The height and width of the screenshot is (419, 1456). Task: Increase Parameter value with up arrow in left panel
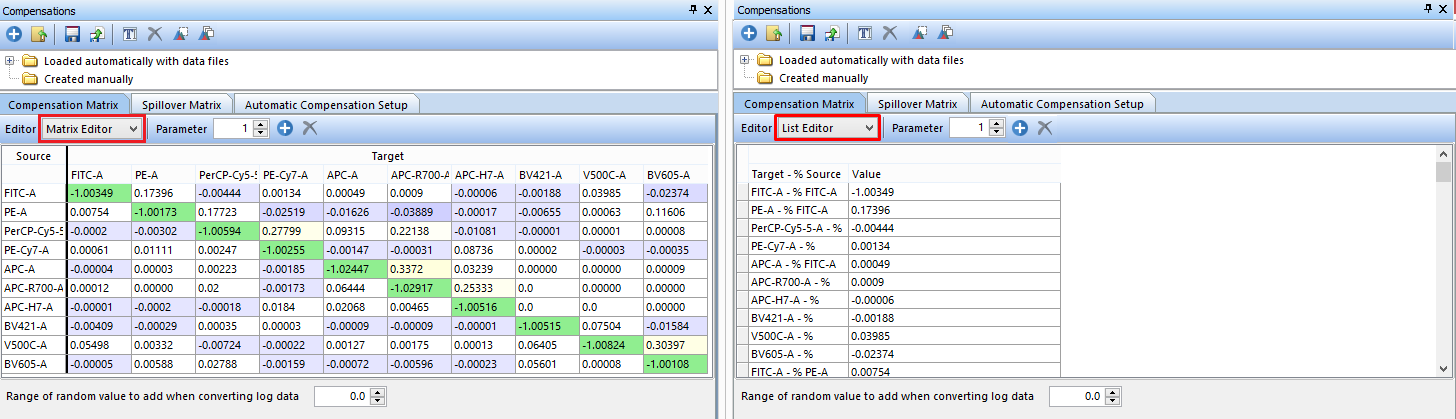tap(262, 124)
